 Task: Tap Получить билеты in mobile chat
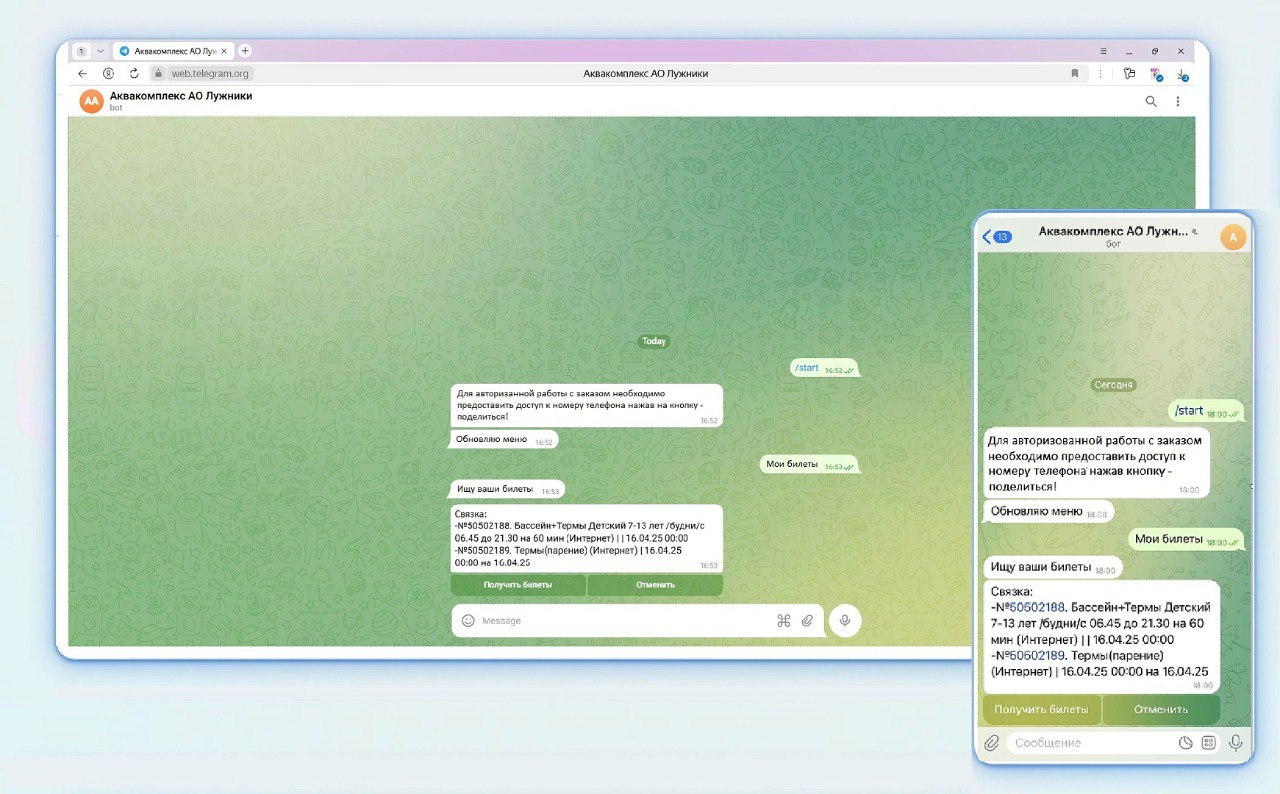[x=1042, y=710]
